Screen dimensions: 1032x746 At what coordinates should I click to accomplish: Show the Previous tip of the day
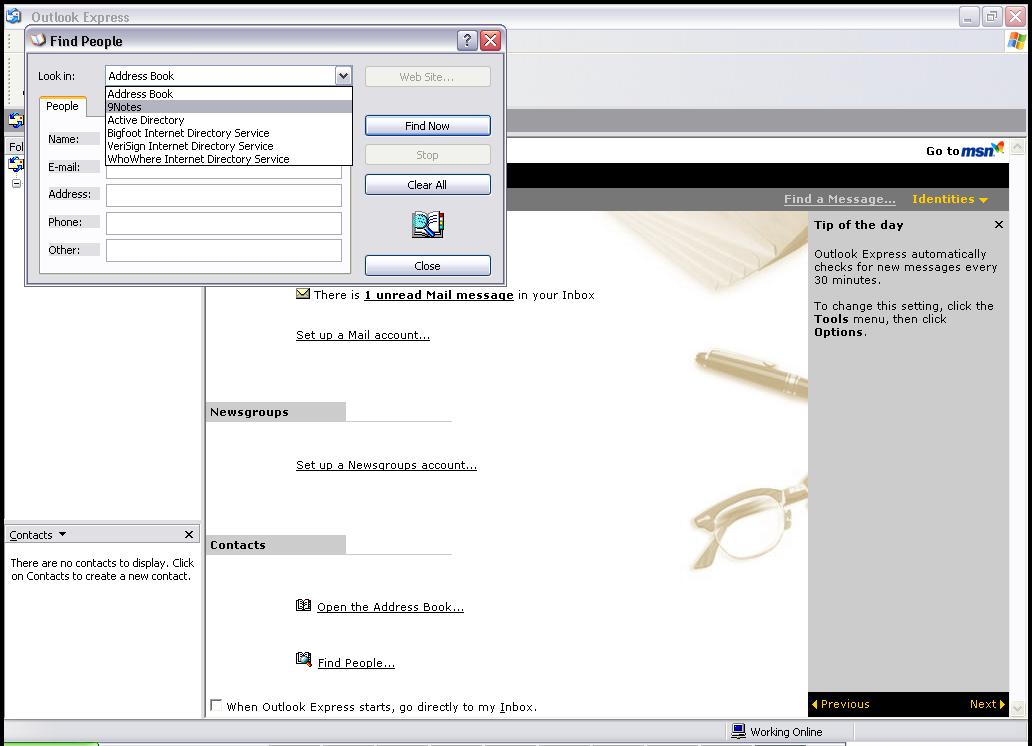[840, 704]
